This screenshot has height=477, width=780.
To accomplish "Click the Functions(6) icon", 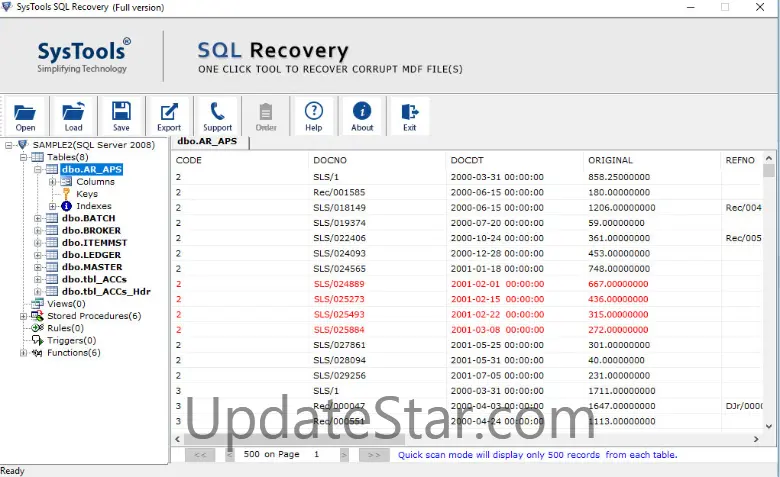I will tap(37, 353).
